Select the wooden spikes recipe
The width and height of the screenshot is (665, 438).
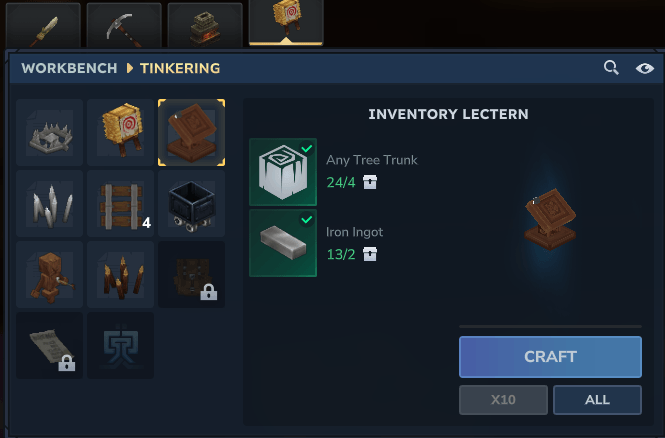(x=120, y=274)
